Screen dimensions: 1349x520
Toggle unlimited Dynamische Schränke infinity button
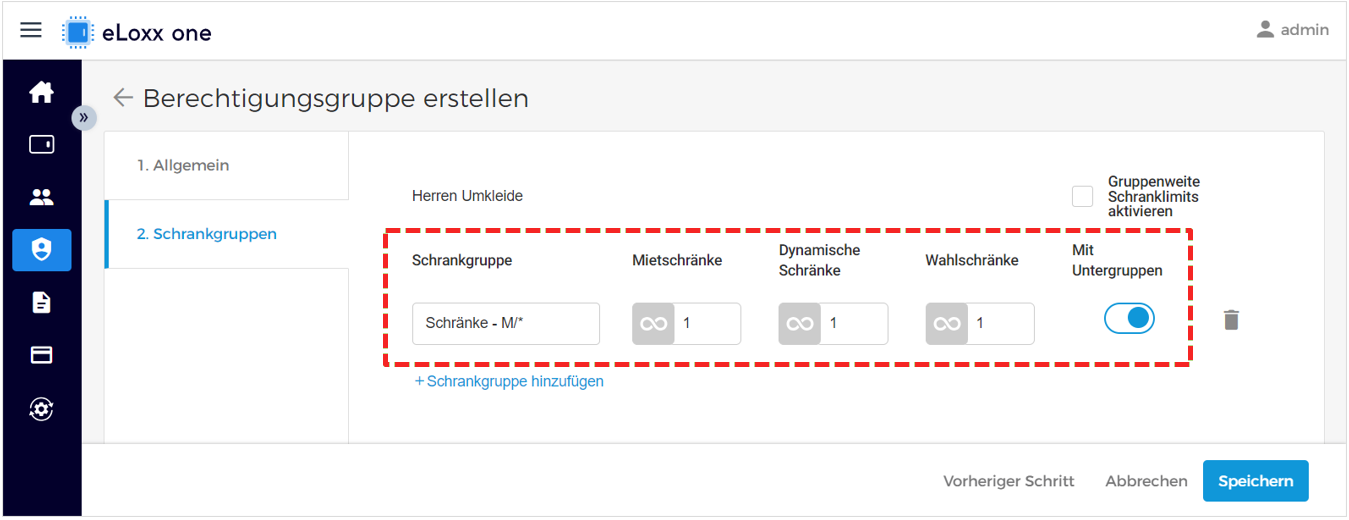(x=800, y=324)
